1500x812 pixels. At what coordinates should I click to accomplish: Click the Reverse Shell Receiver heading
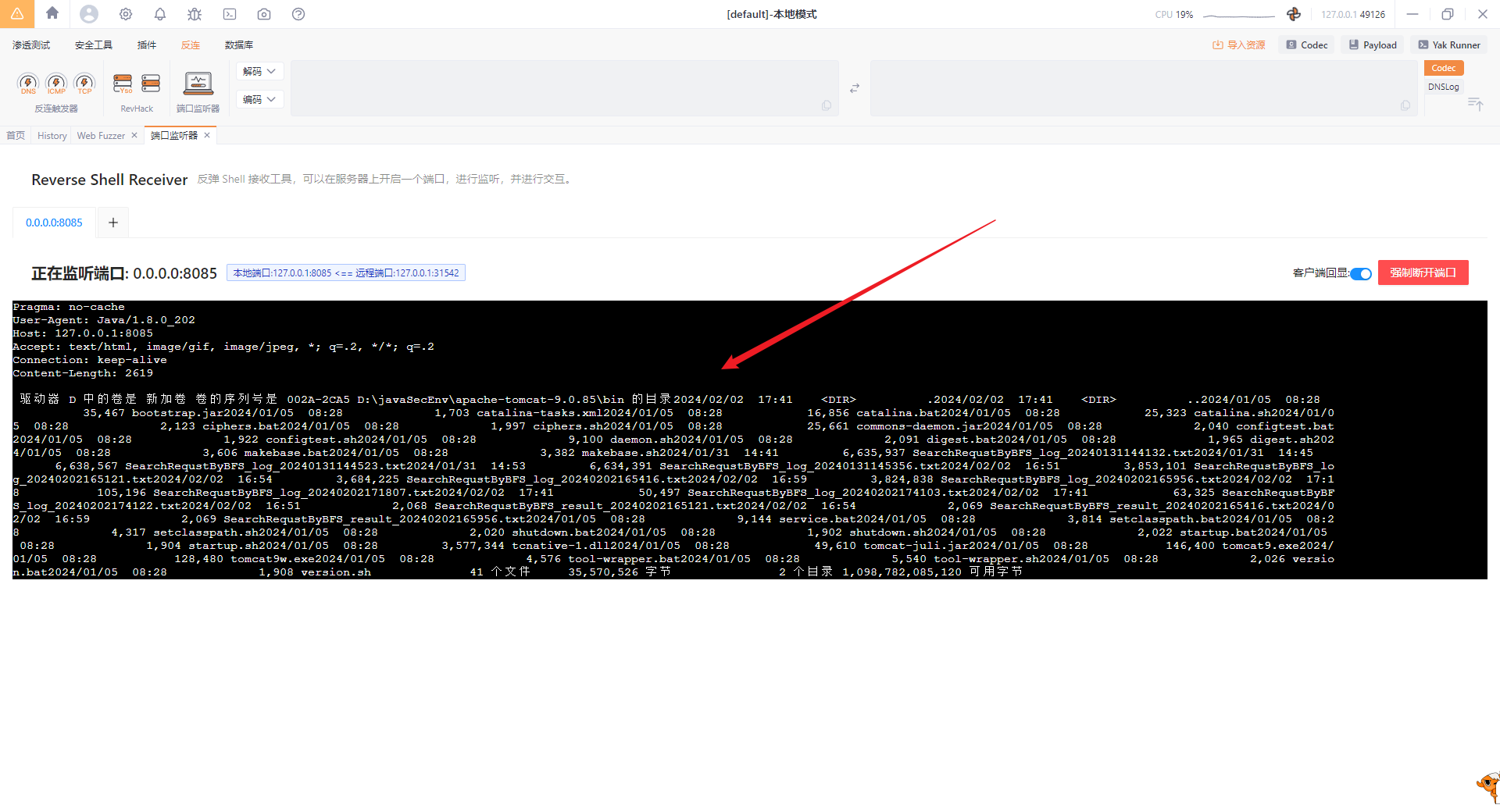tap(109, 180)
